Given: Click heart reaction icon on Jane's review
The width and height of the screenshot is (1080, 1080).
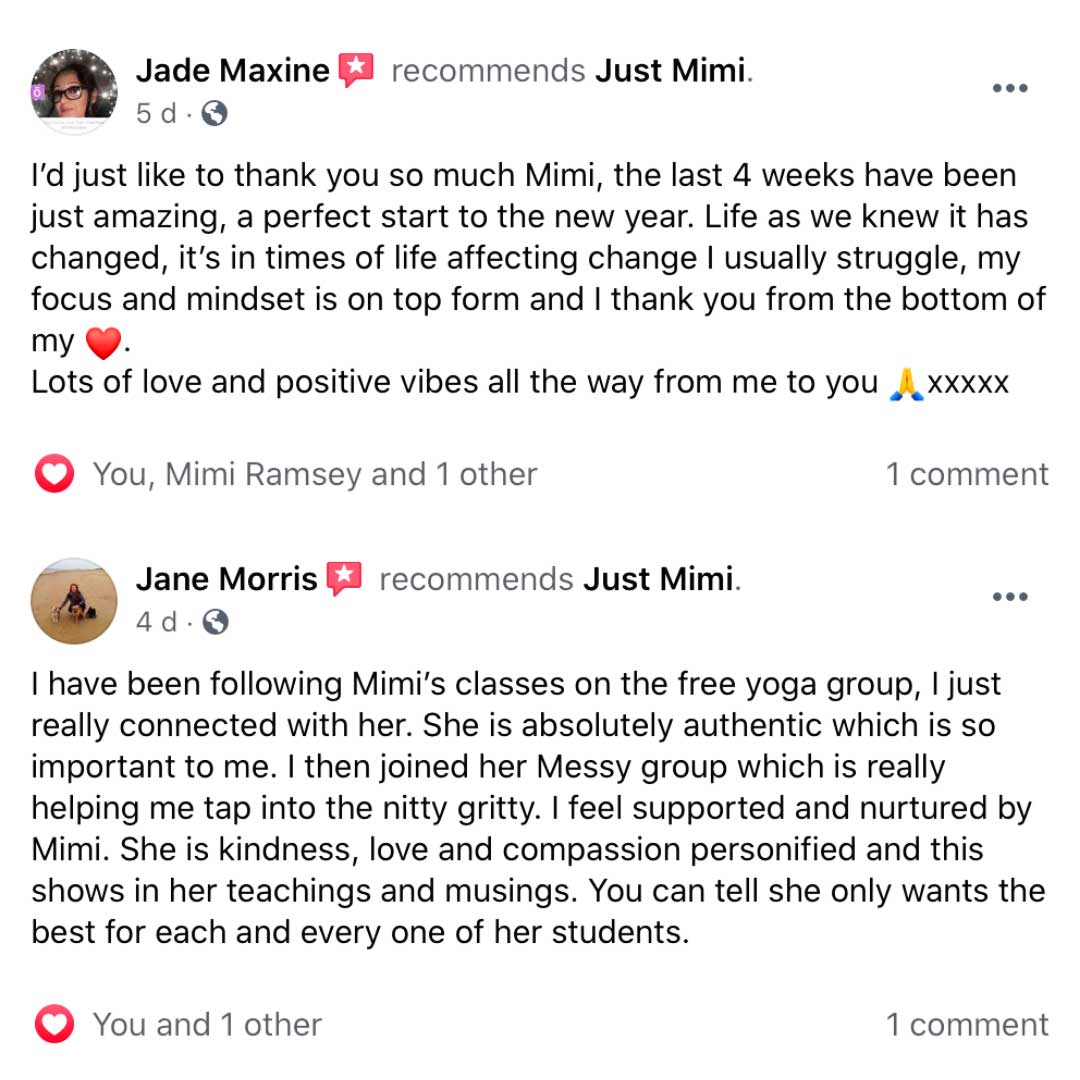Looking at the screenshot, I should click(x=54, y=1024).
